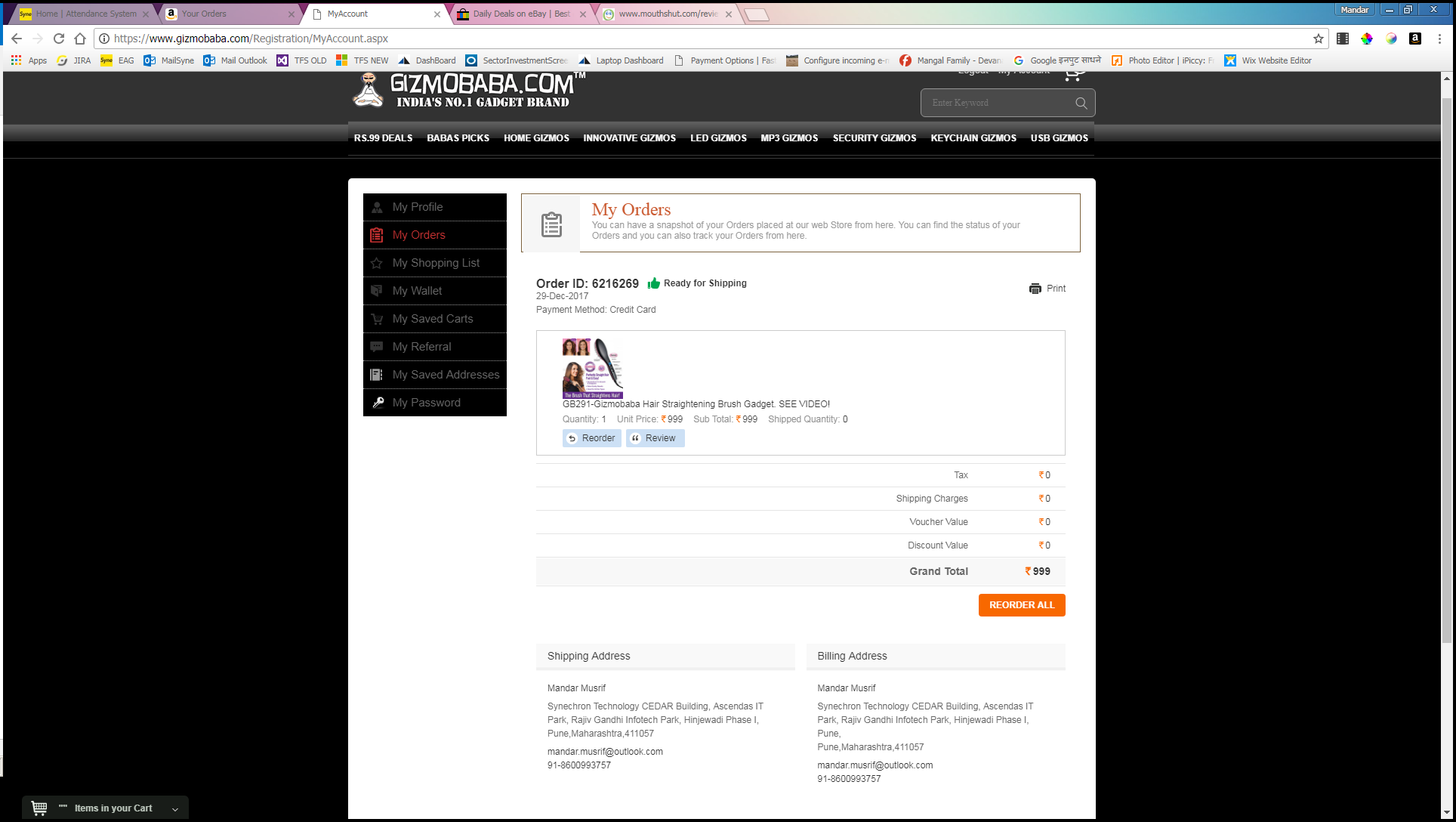
Task: Switch to Daily Deals on eBay tab
Action: click(x=521, y=14)
